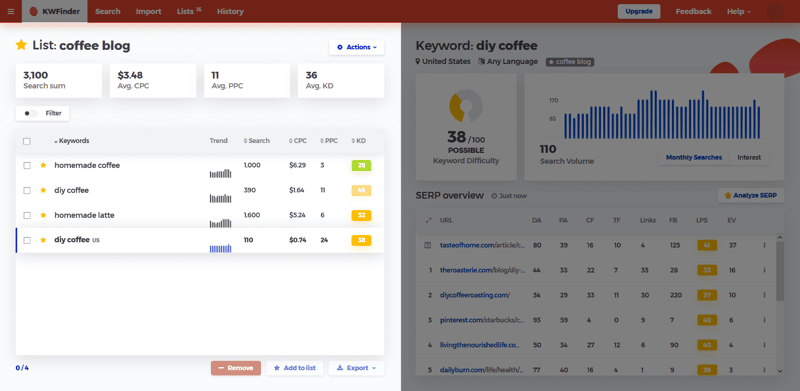The image size is (800, 391).
Task: Click green KD badge 28 for homemade coffee
Action: [361, 165]
